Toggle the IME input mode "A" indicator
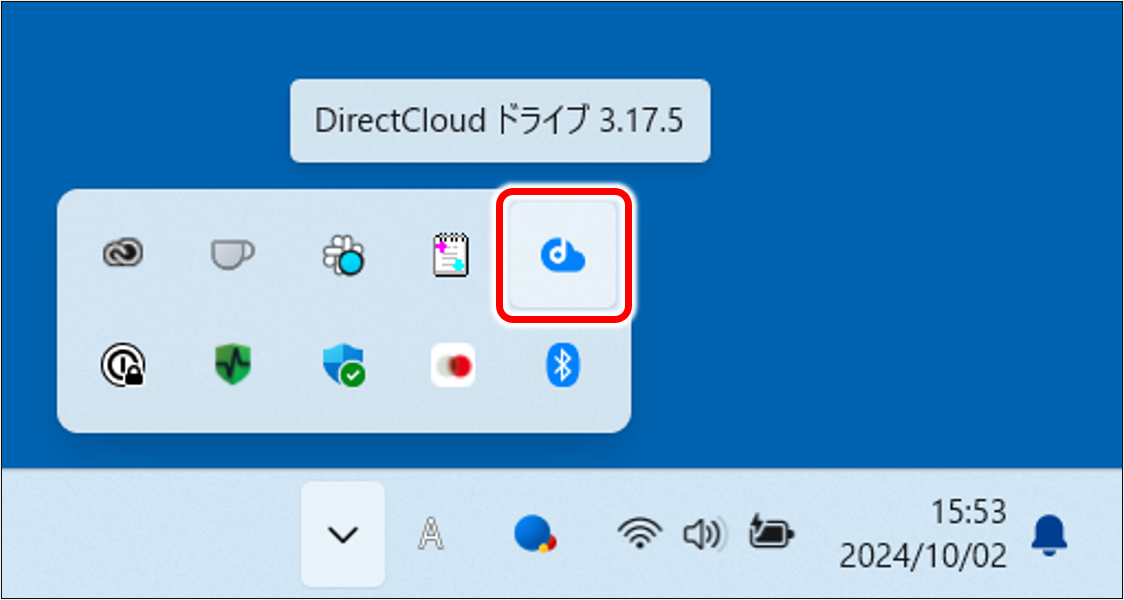This screenshot has width=1124, height=600. pyautogui.click(x=431, y=535)
